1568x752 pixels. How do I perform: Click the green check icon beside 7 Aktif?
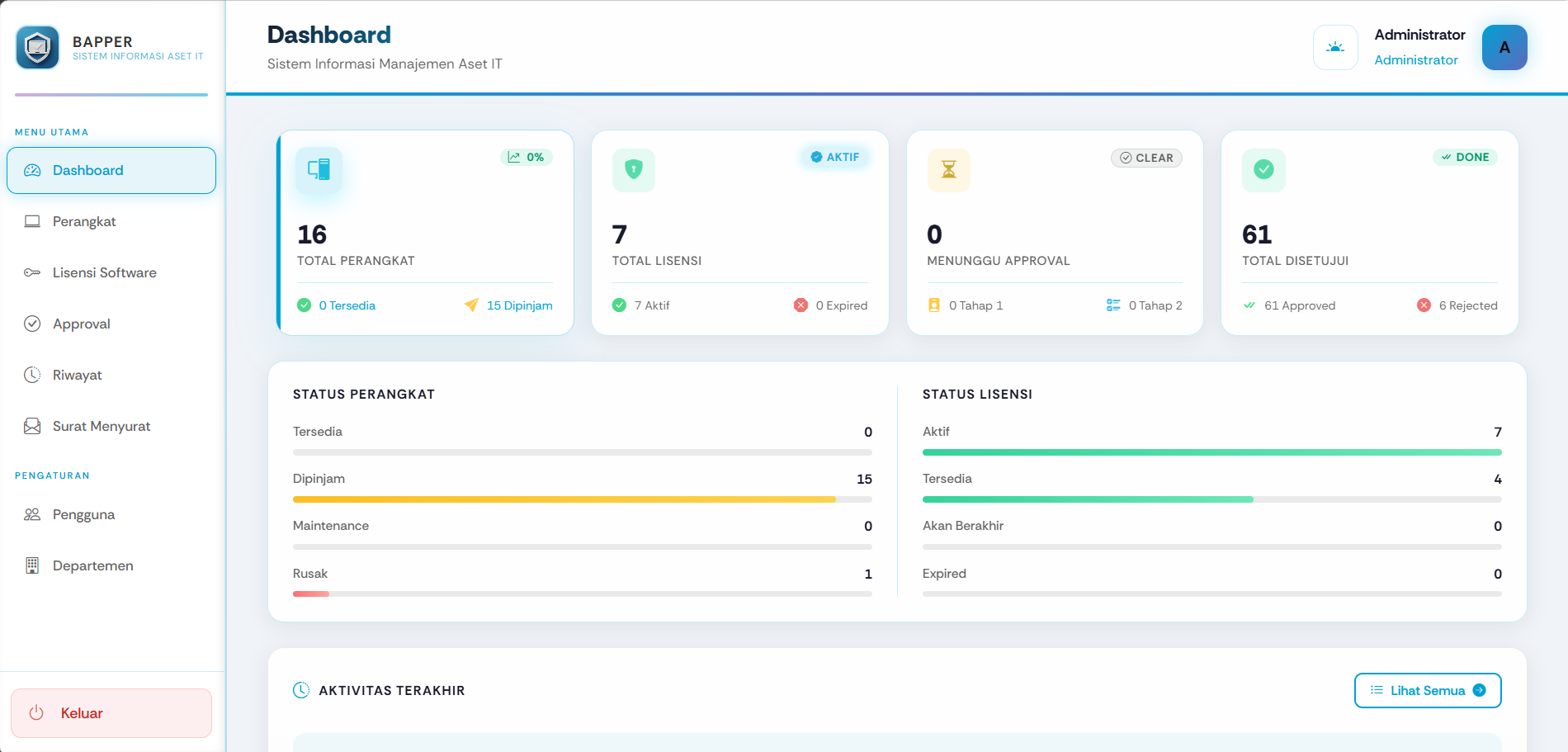pyautogui.click(x=620, y=305)
